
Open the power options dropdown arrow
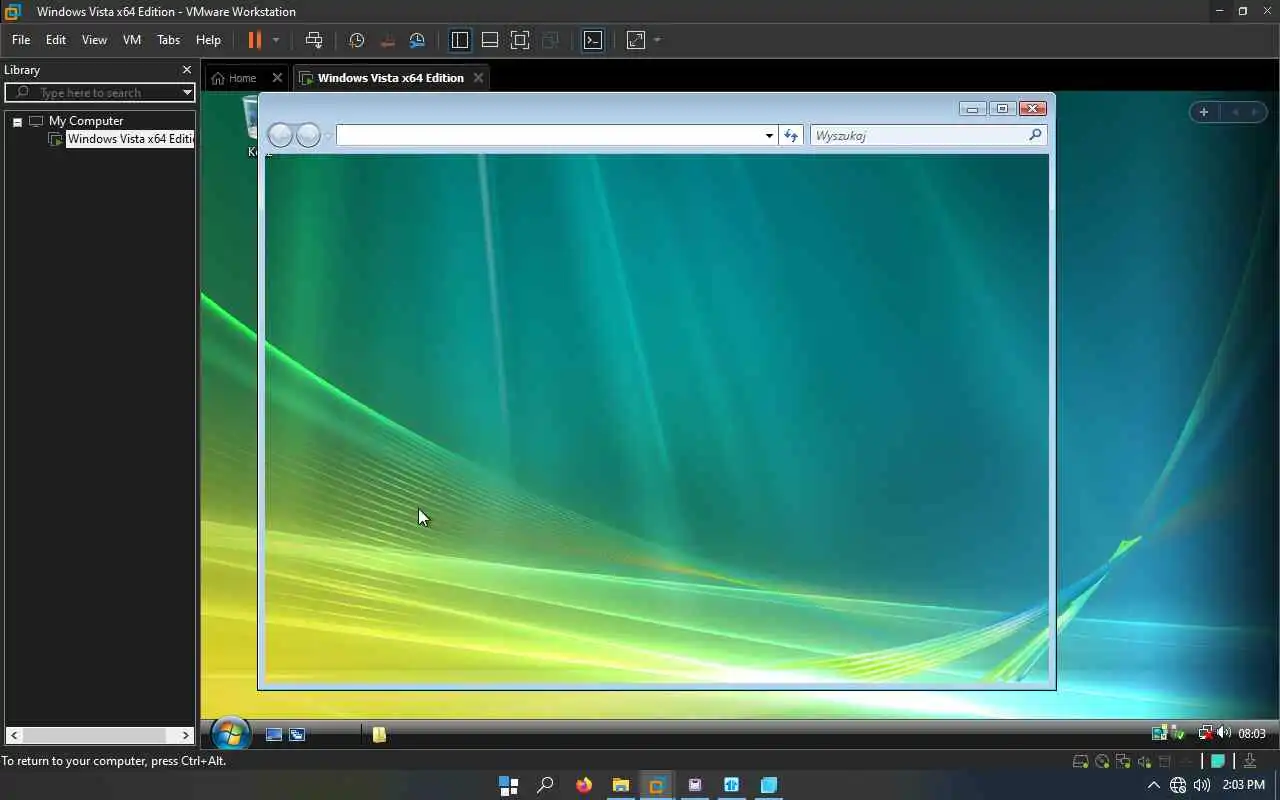(x=276, y=40)
